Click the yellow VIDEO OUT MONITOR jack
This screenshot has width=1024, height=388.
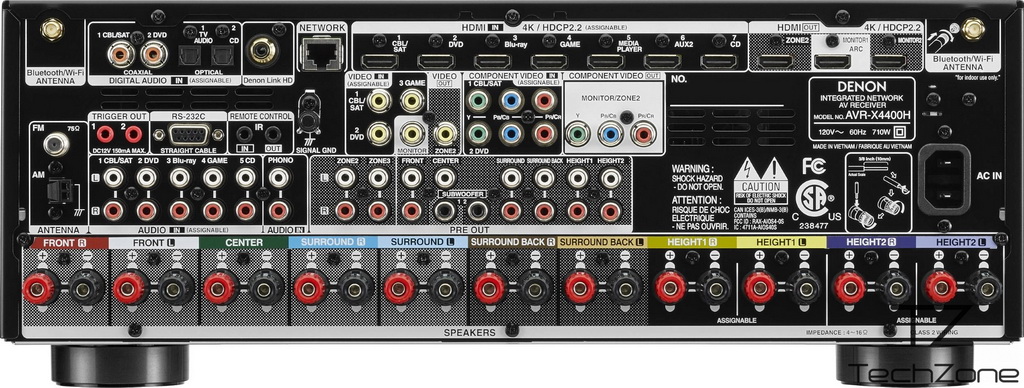412,133
